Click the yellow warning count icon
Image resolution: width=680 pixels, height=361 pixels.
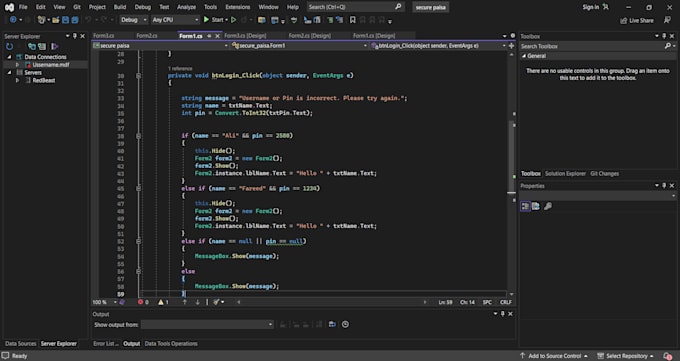[161, 302]
